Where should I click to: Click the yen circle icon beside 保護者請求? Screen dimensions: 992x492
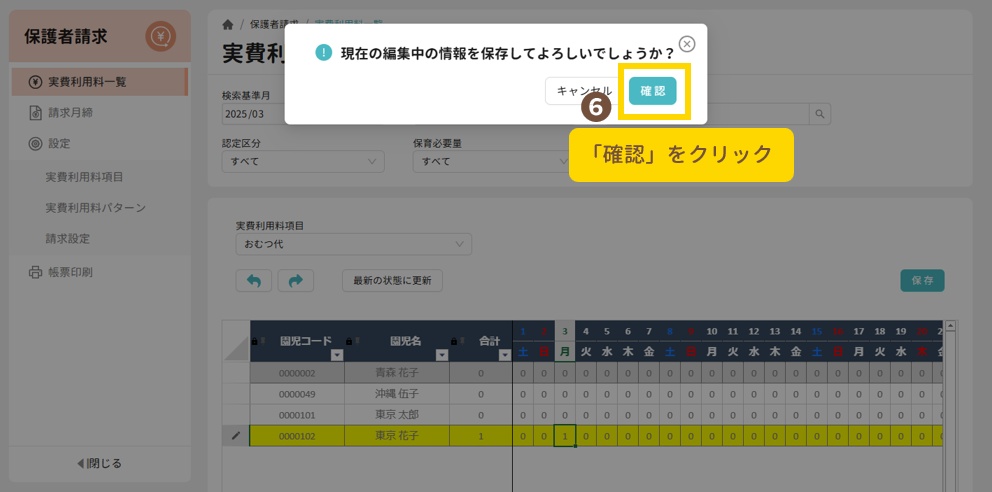(160, 37)
